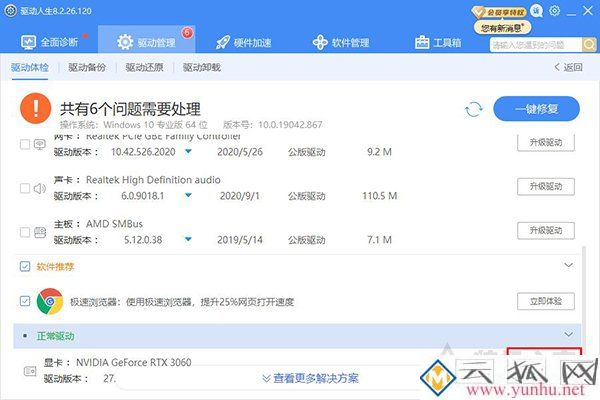Close the 驱动人生 window
600x400 pixels.
coord(588,11)
